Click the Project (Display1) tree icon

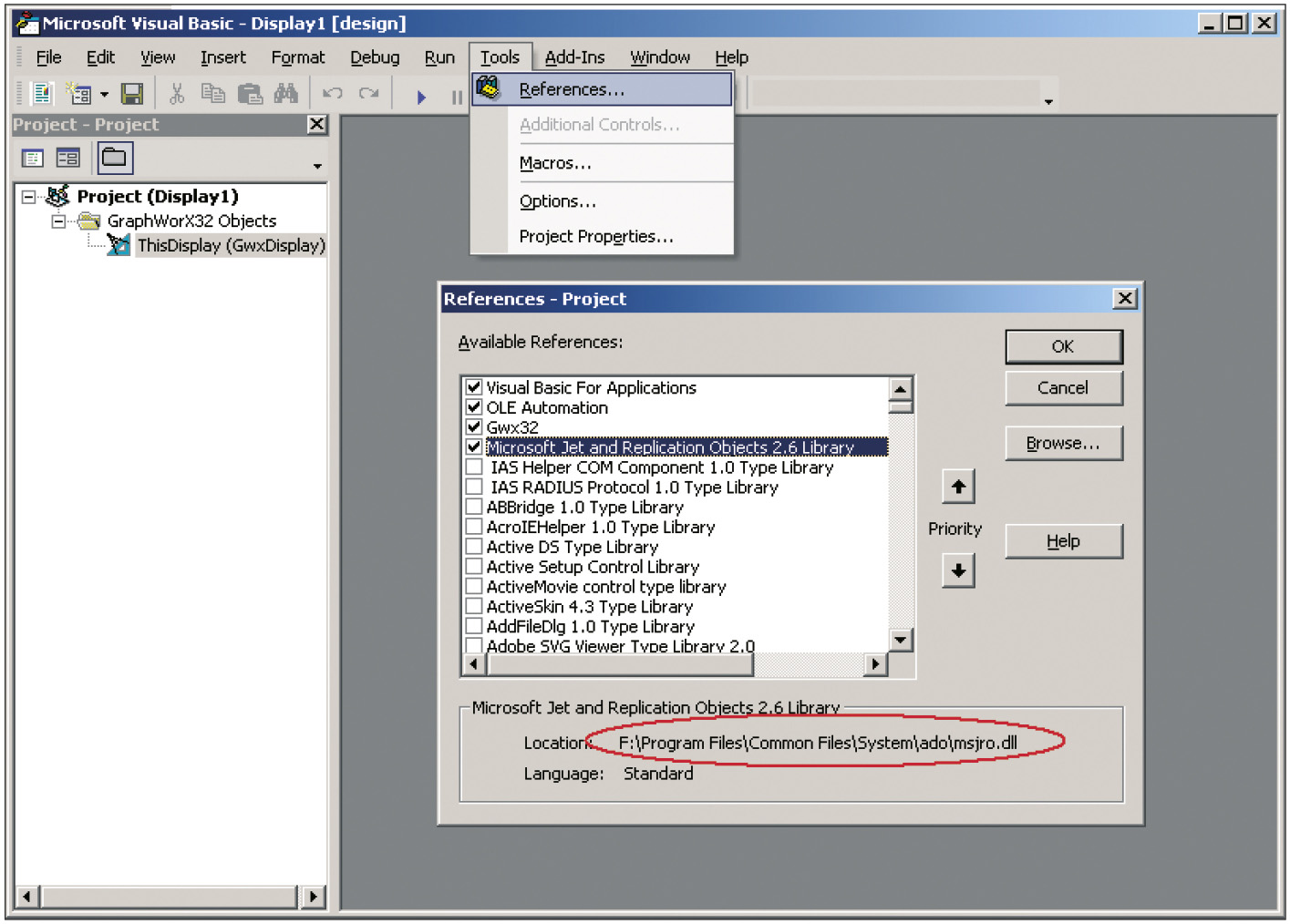57,196
